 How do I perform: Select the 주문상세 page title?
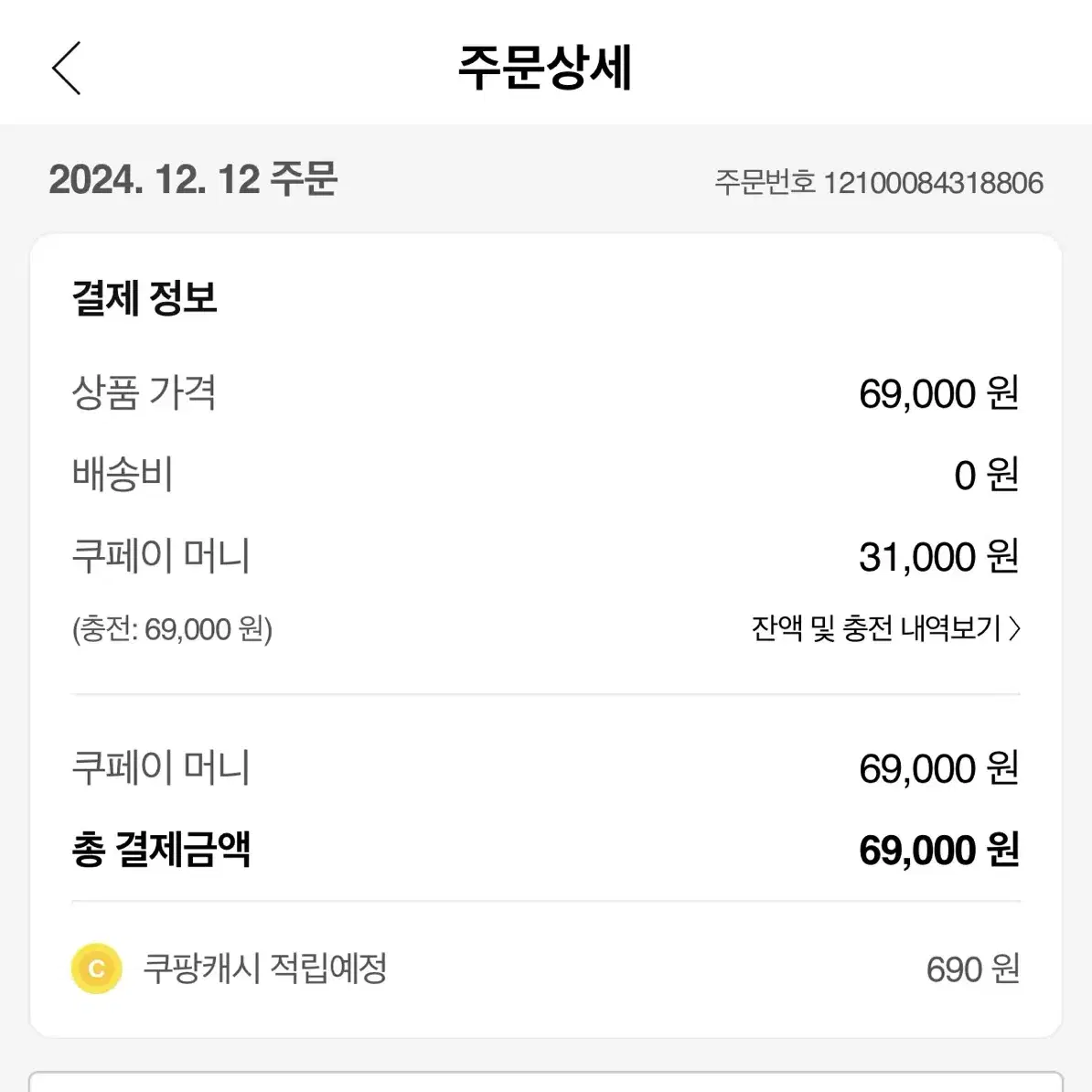(x=545, y=68)
